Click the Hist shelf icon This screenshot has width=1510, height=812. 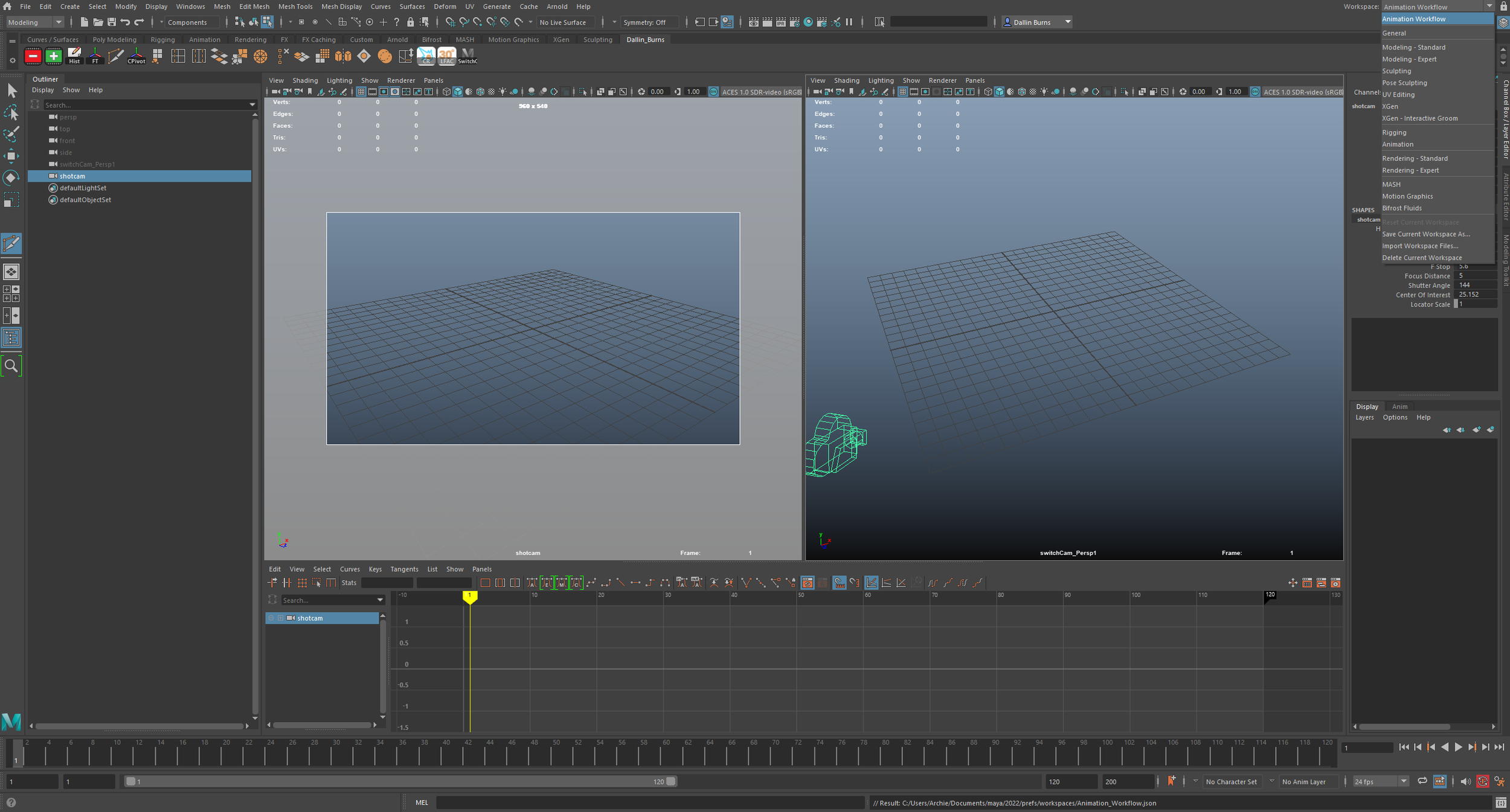point(74,56)
